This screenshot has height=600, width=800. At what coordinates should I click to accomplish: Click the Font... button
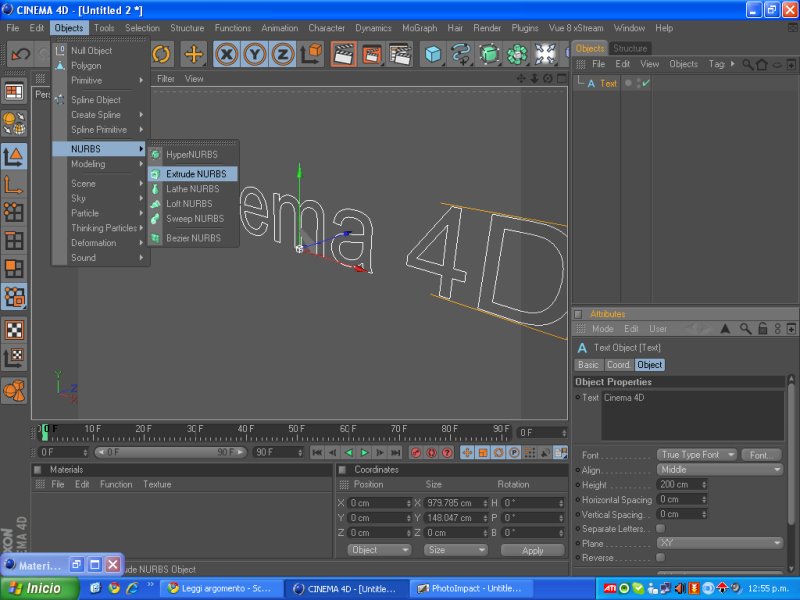pyautogui.click(x=761, y=455)
